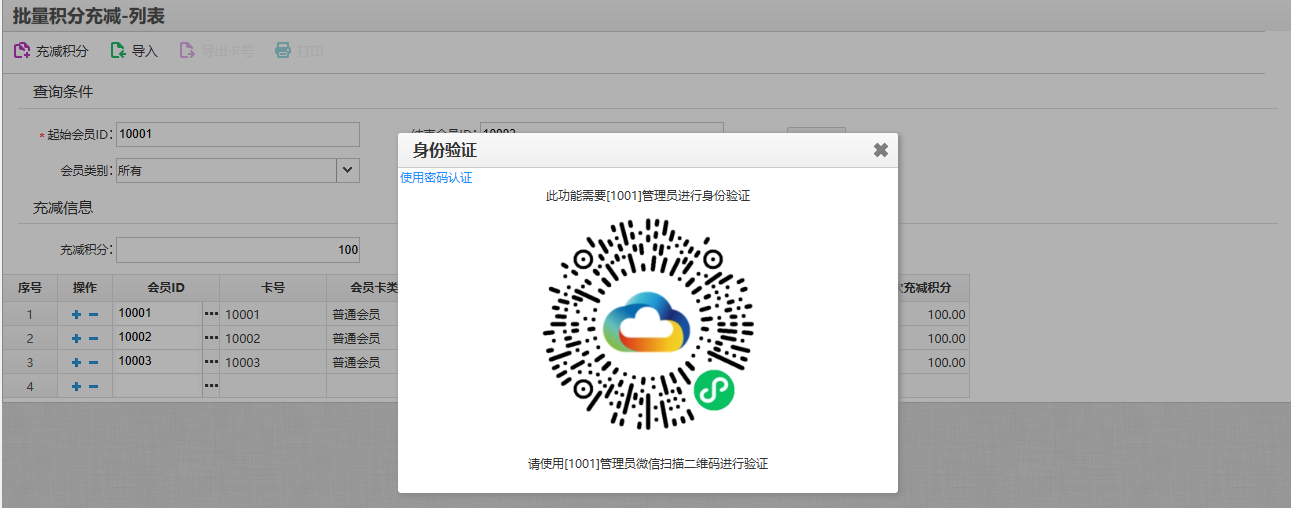Open member lookup ellipsis for ID 10003
This screenshot has width=1291, height=508.
pos(211,362)
